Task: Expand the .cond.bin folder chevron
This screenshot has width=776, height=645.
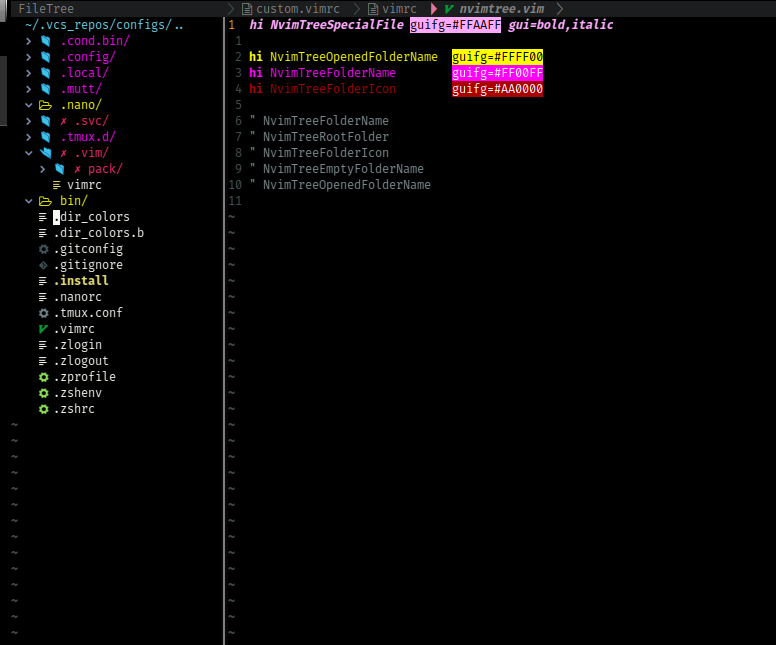Action: point(29,41)
